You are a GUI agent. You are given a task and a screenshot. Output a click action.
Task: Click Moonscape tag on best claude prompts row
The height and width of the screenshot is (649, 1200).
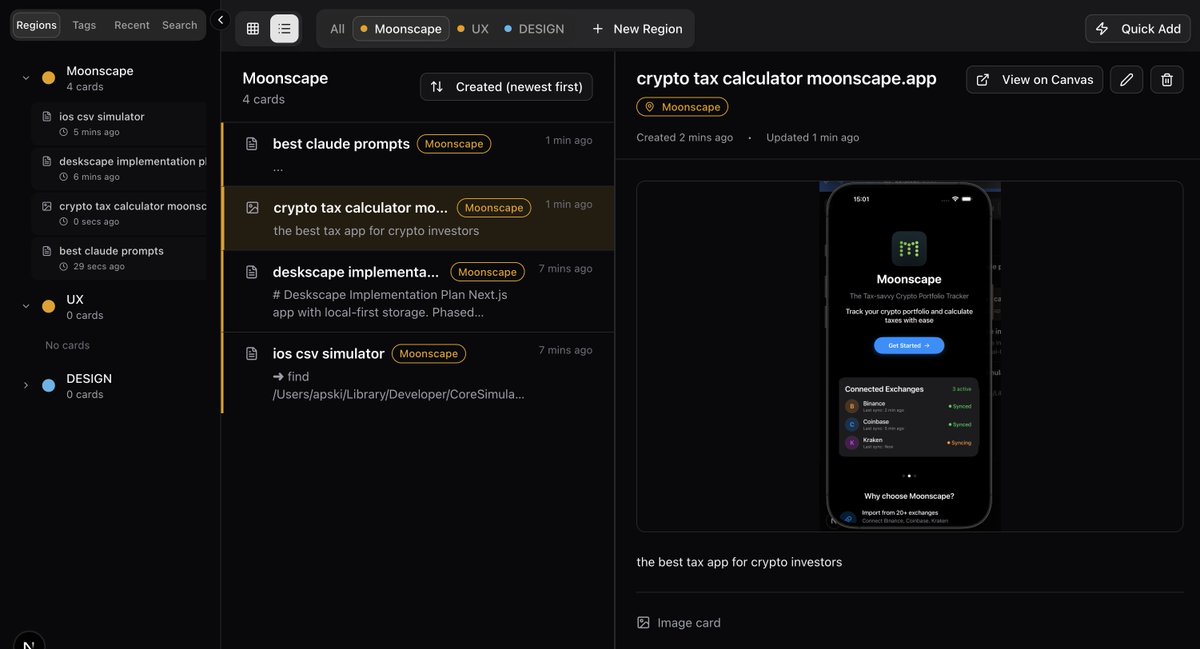pos(454,144)
